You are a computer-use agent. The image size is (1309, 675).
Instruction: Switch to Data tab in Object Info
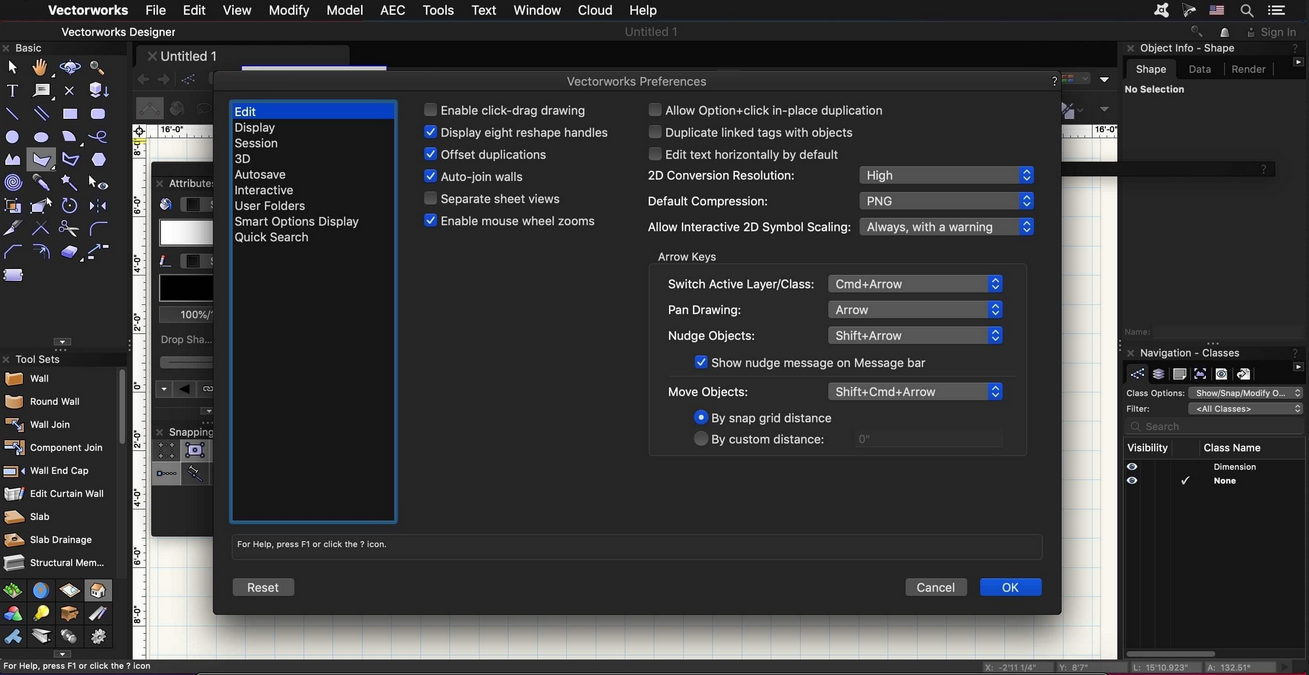[x=1200, y=69]
